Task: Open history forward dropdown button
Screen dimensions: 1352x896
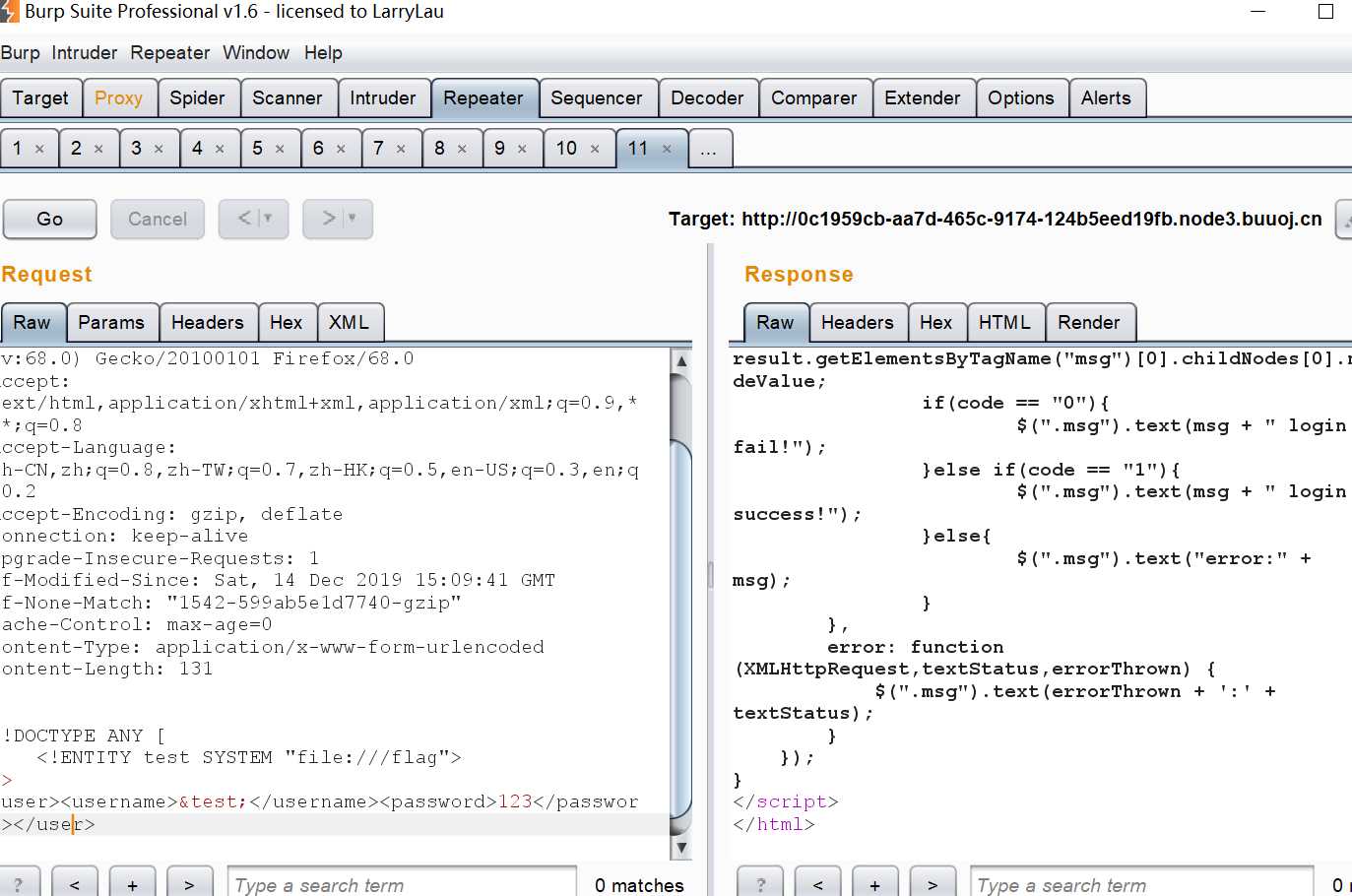Action: point(338,219)
